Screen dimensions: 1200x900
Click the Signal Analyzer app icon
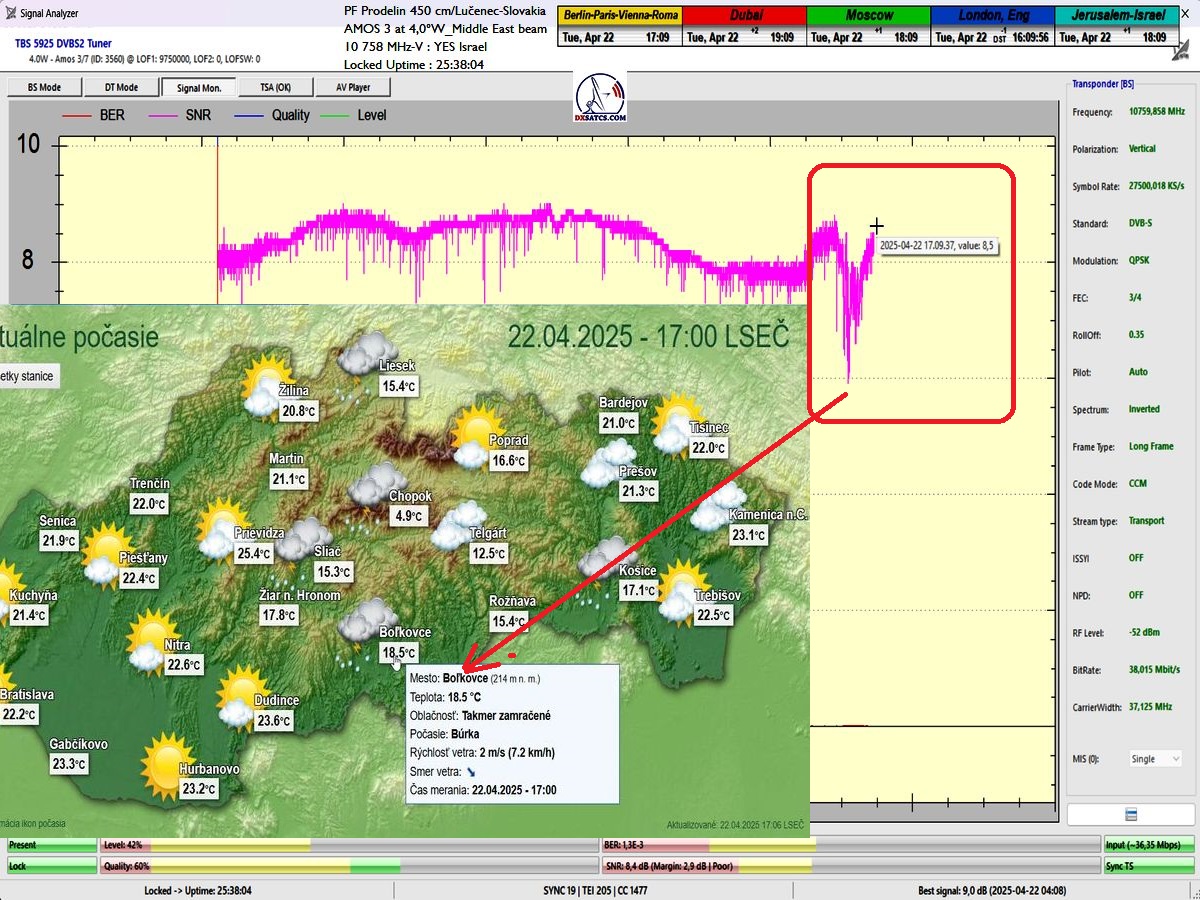[10, 13]
